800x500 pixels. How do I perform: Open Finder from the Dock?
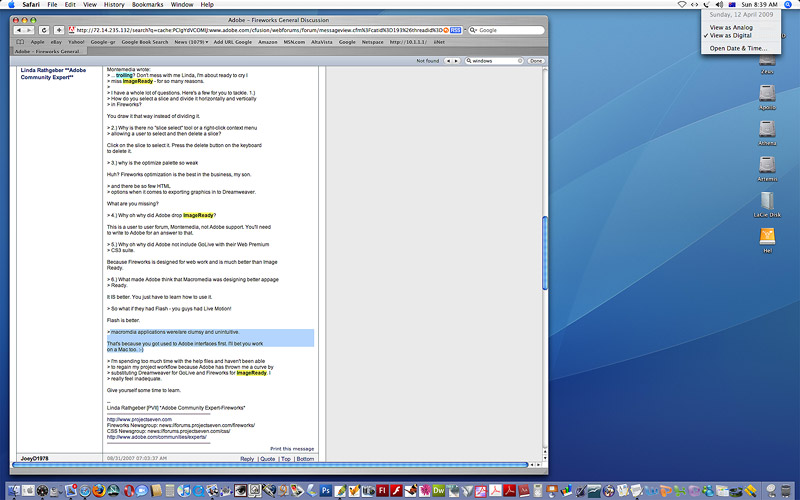coord(14,490)
